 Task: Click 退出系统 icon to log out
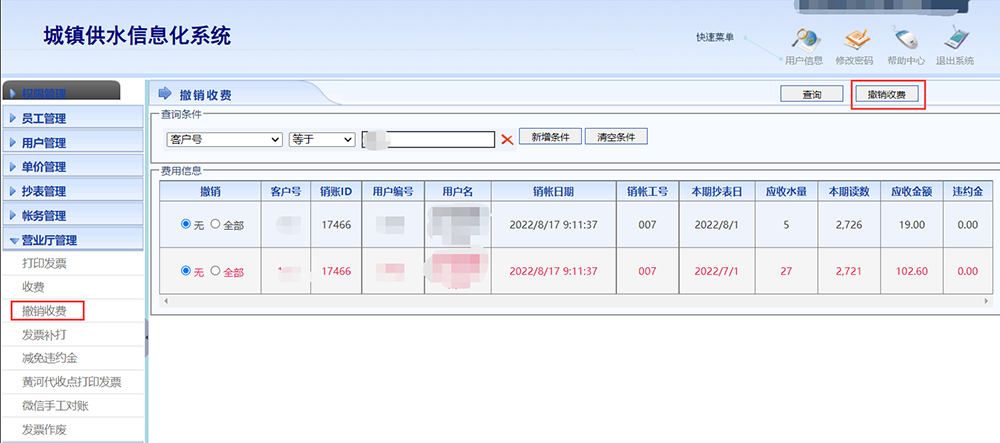point(956,40)
